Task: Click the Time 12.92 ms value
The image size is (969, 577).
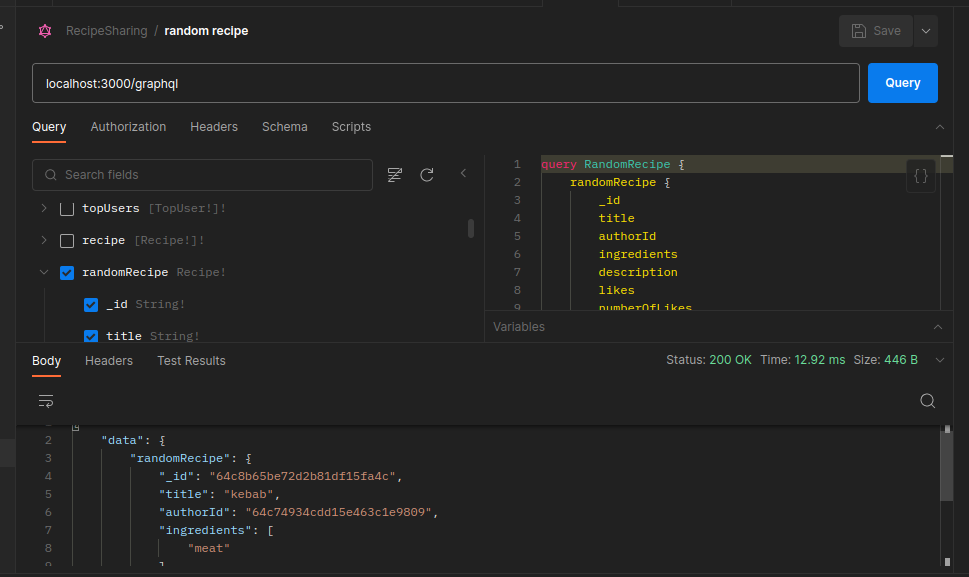Action: tap(819, 360)
